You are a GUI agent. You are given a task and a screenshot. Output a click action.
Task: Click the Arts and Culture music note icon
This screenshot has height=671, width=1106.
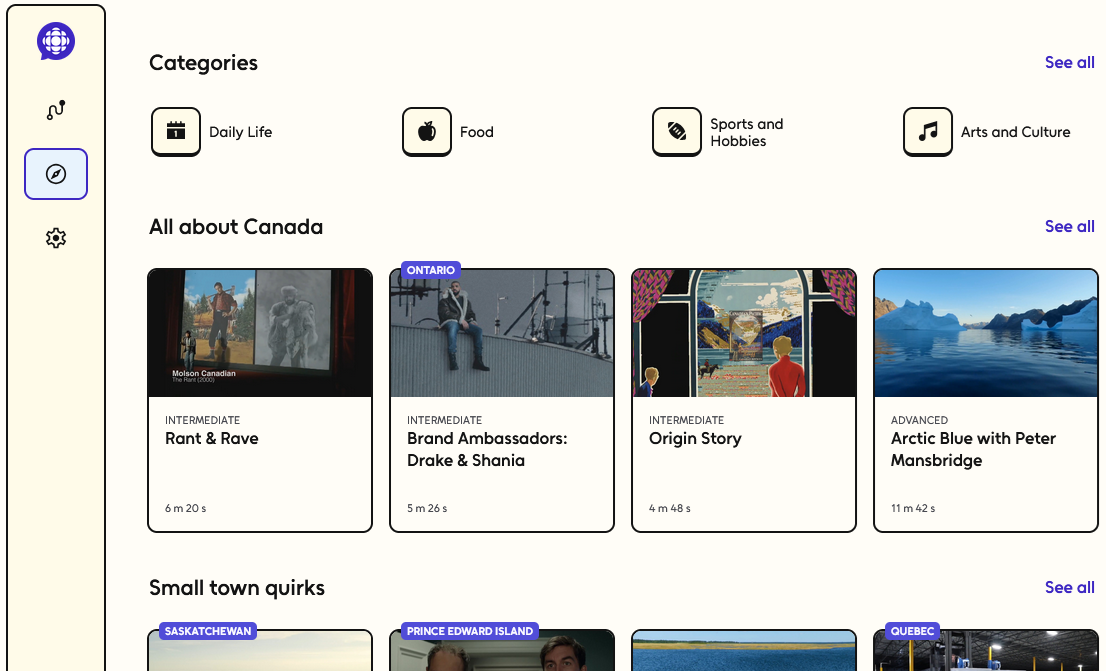(928, 131)
